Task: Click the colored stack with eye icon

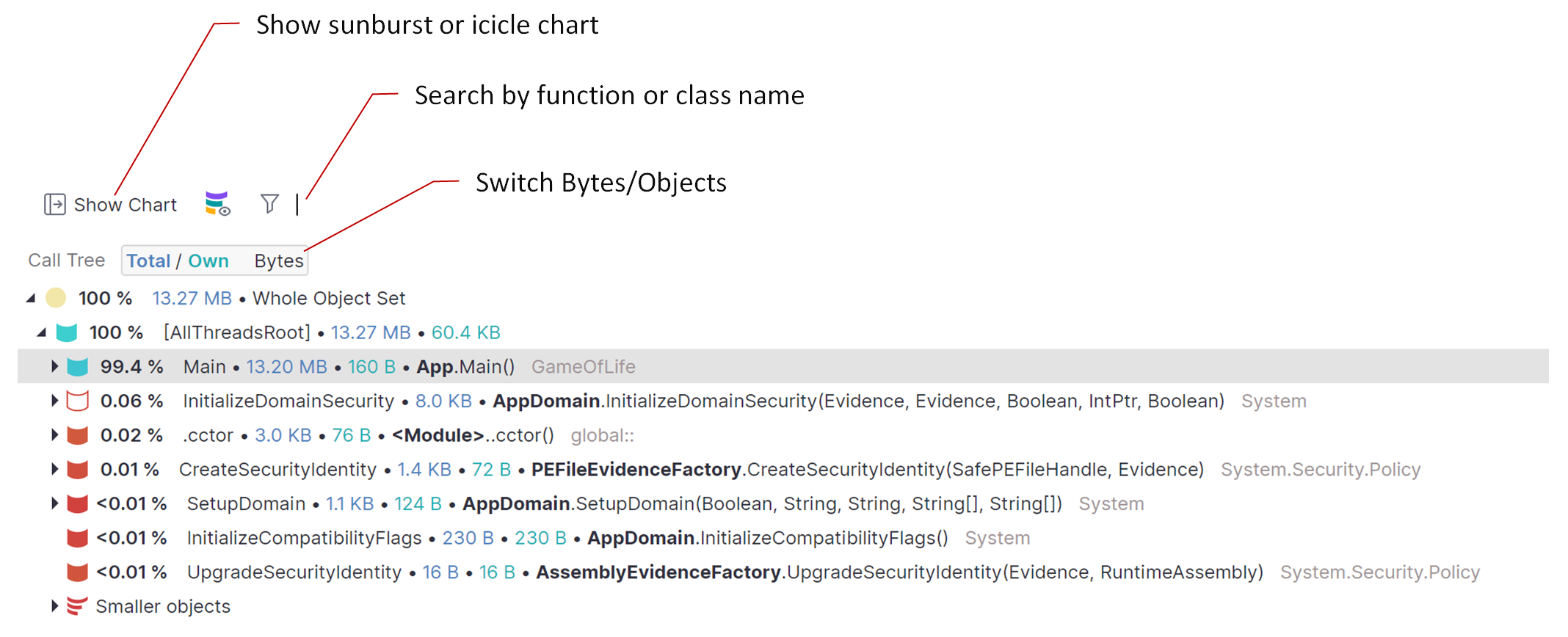Action: (x=217, y=203)
